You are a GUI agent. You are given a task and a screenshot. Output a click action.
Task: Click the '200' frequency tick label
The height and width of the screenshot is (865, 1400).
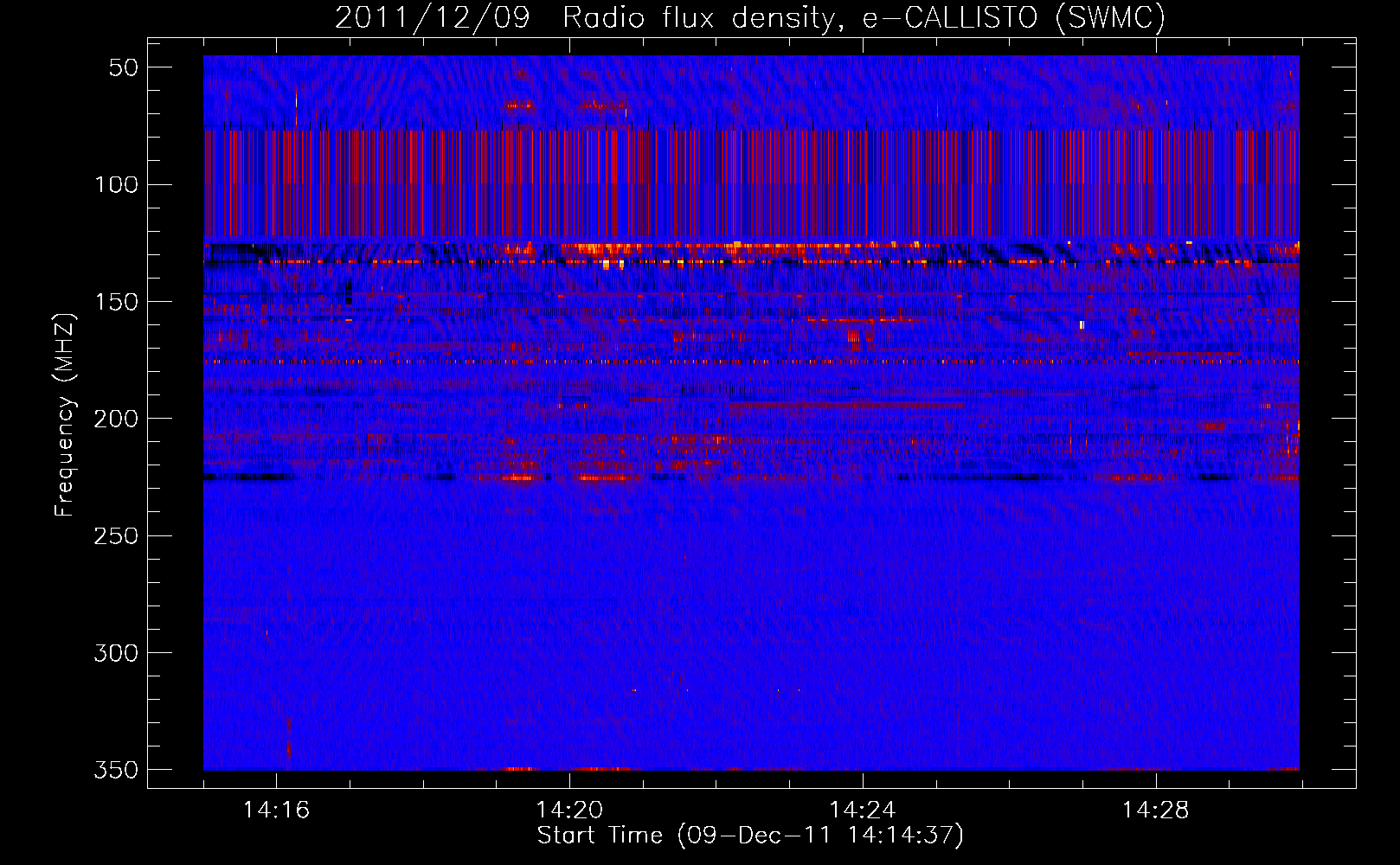pos(116,419)
